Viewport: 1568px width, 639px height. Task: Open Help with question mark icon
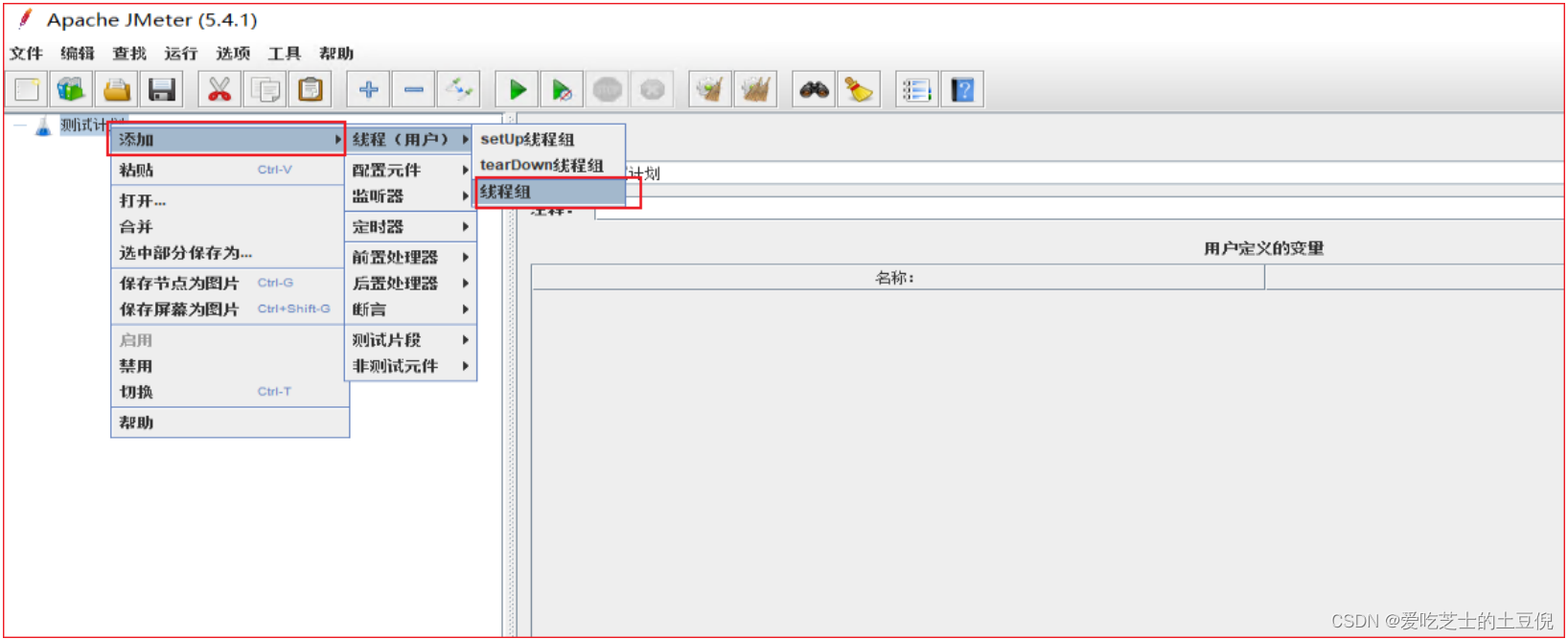click(x=961, y=90)
